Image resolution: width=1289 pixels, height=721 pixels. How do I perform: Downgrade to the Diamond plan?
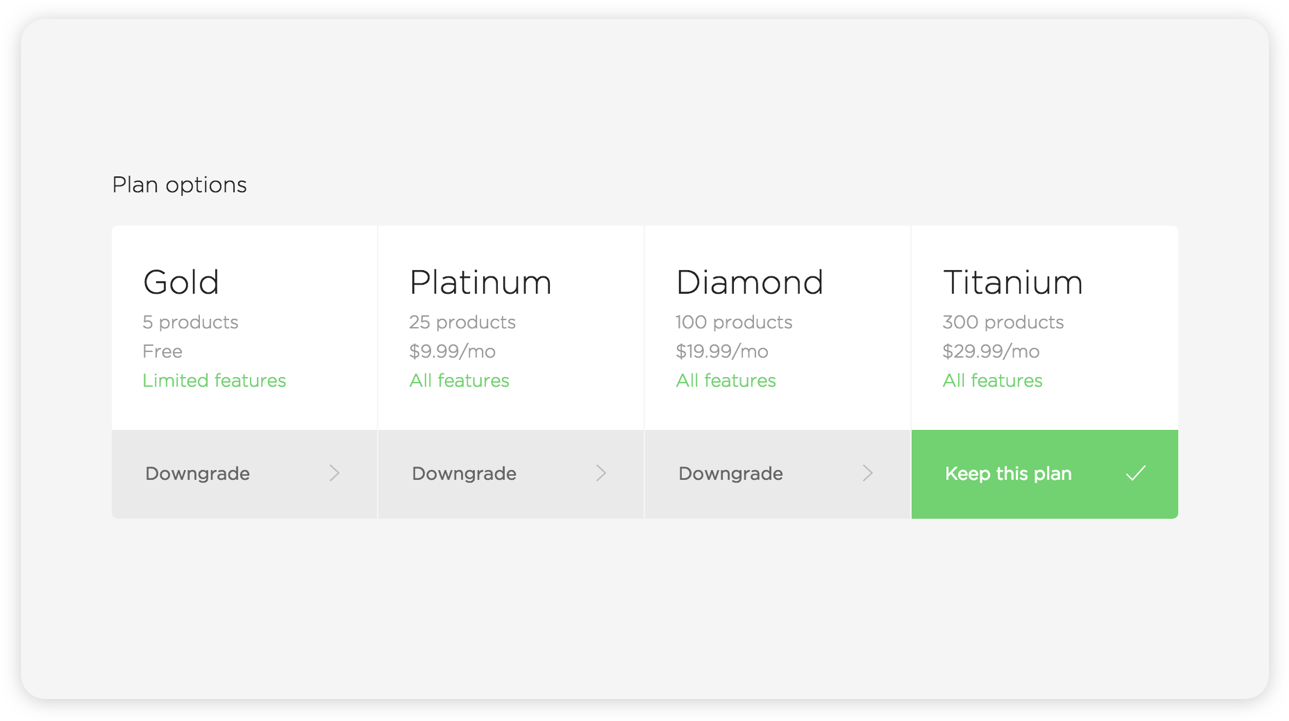[x=778, y=474]
